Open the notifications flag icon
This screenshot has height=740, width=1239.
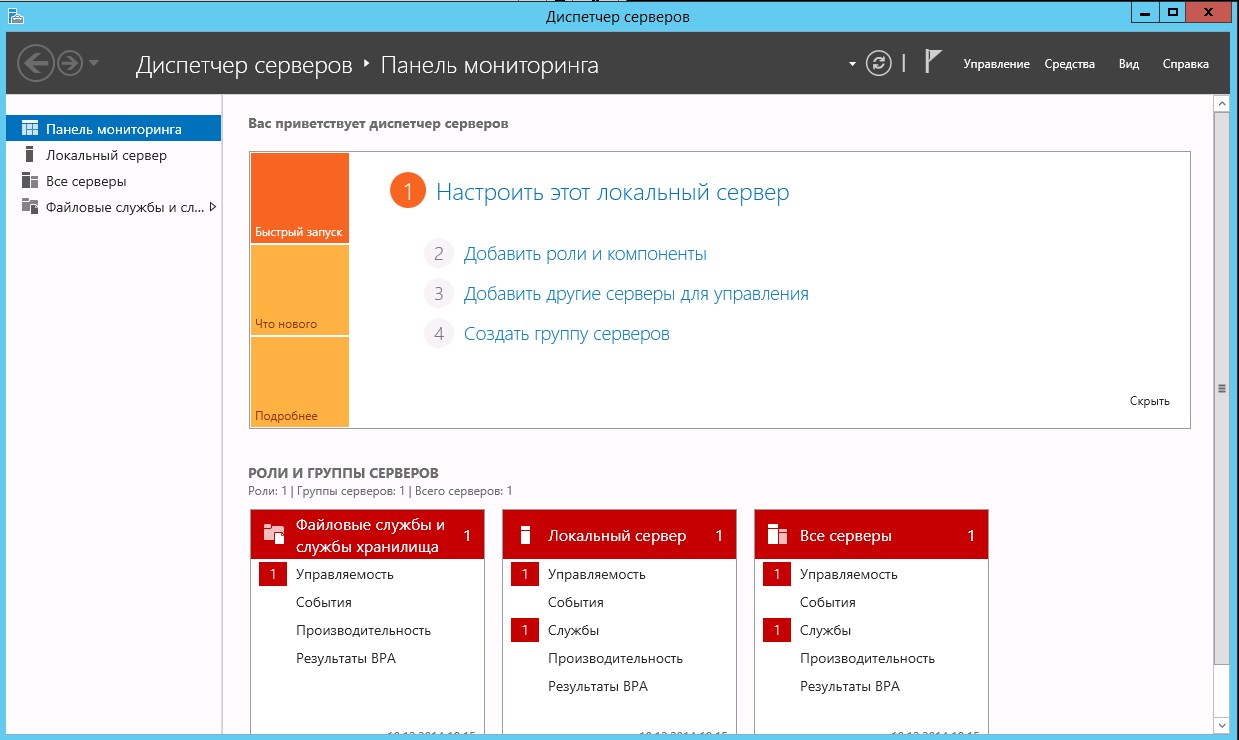pos(933,62)
